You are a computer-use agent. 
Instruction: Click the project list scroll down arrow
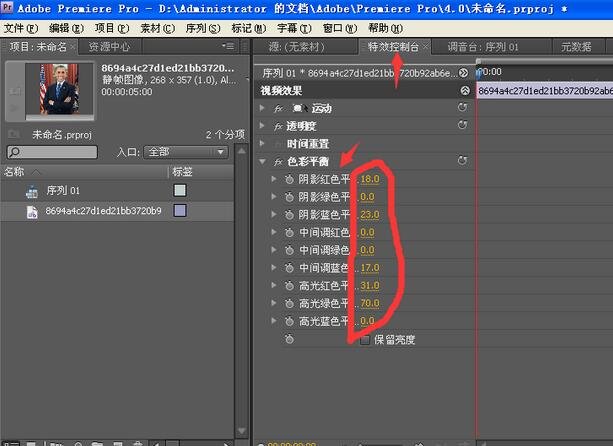pyautogui.click(x=242, y=431)
